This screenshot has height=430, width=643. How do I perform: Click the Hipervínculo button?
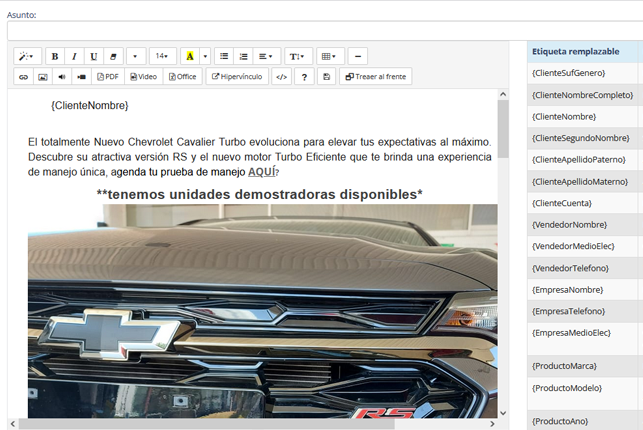coord(237,77)
